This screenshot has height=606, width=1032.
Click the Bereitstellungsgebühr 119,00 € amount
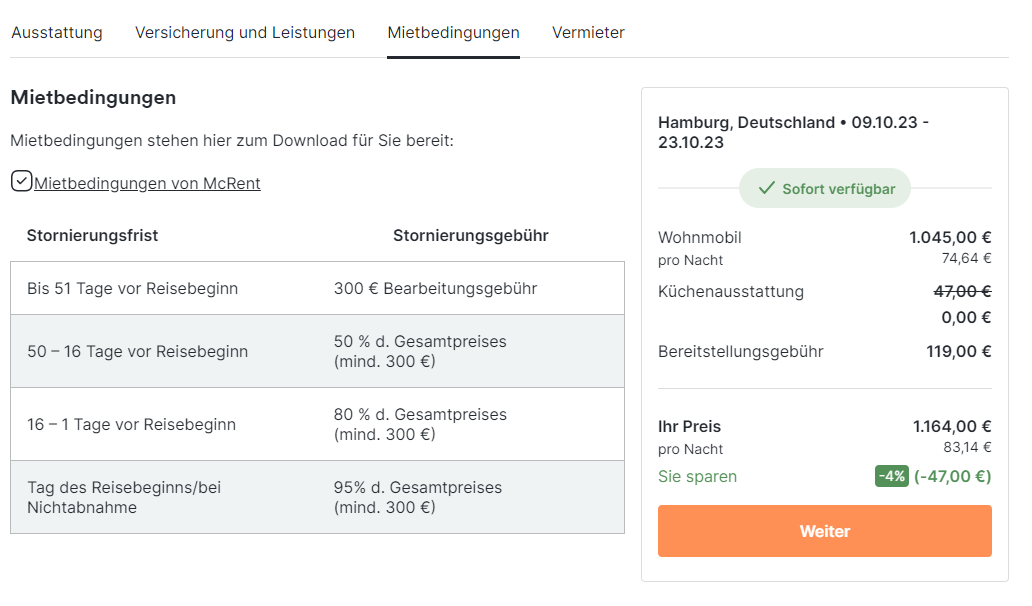click(x=958, y=352)
